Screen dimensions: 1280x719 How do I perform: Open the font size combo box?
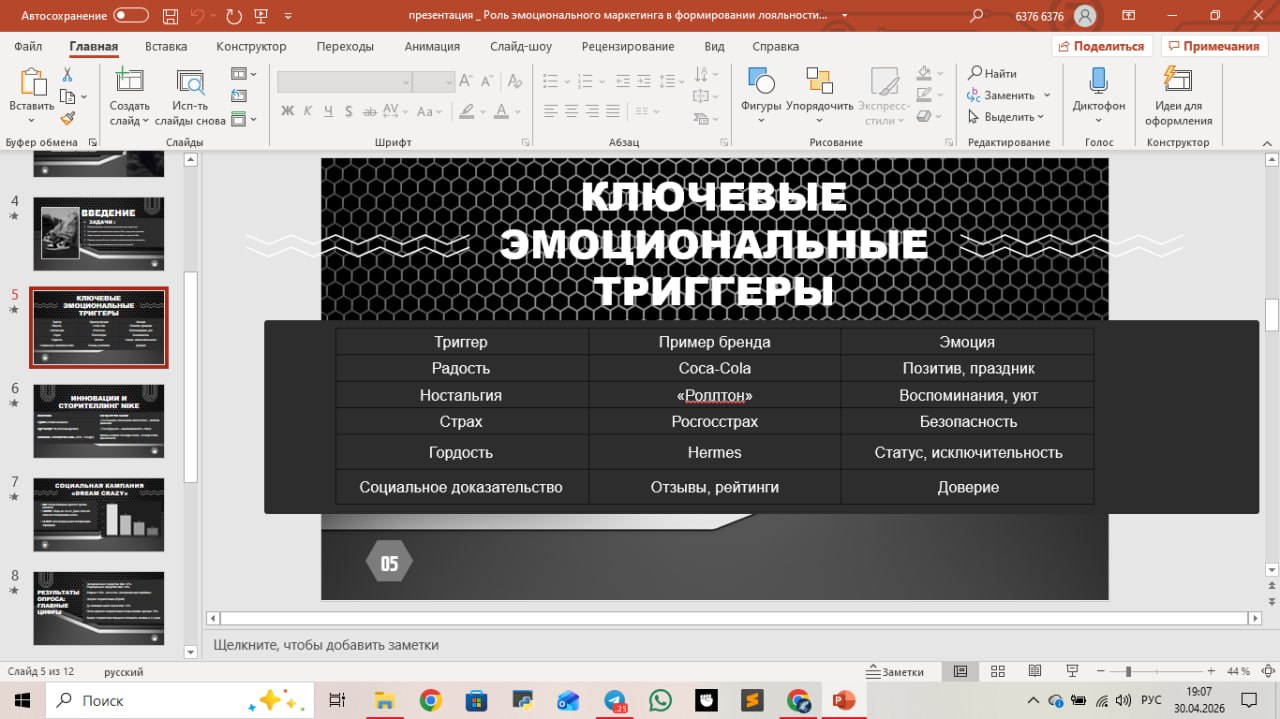[434, 82]
